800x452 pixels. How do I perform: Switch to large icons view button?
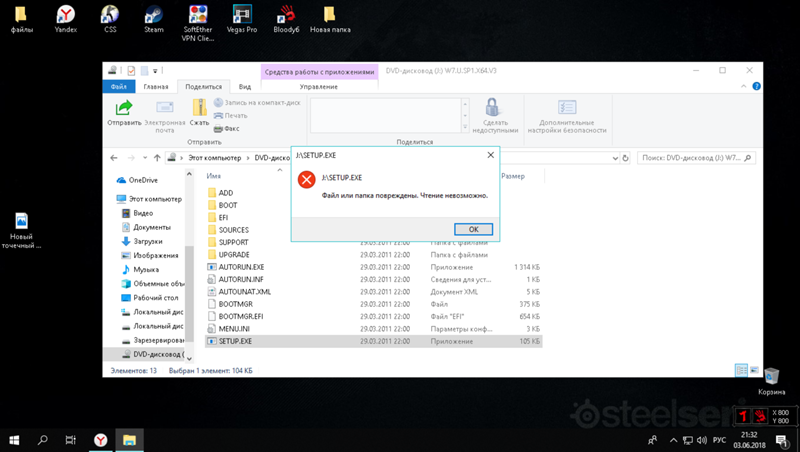[754, 370]
